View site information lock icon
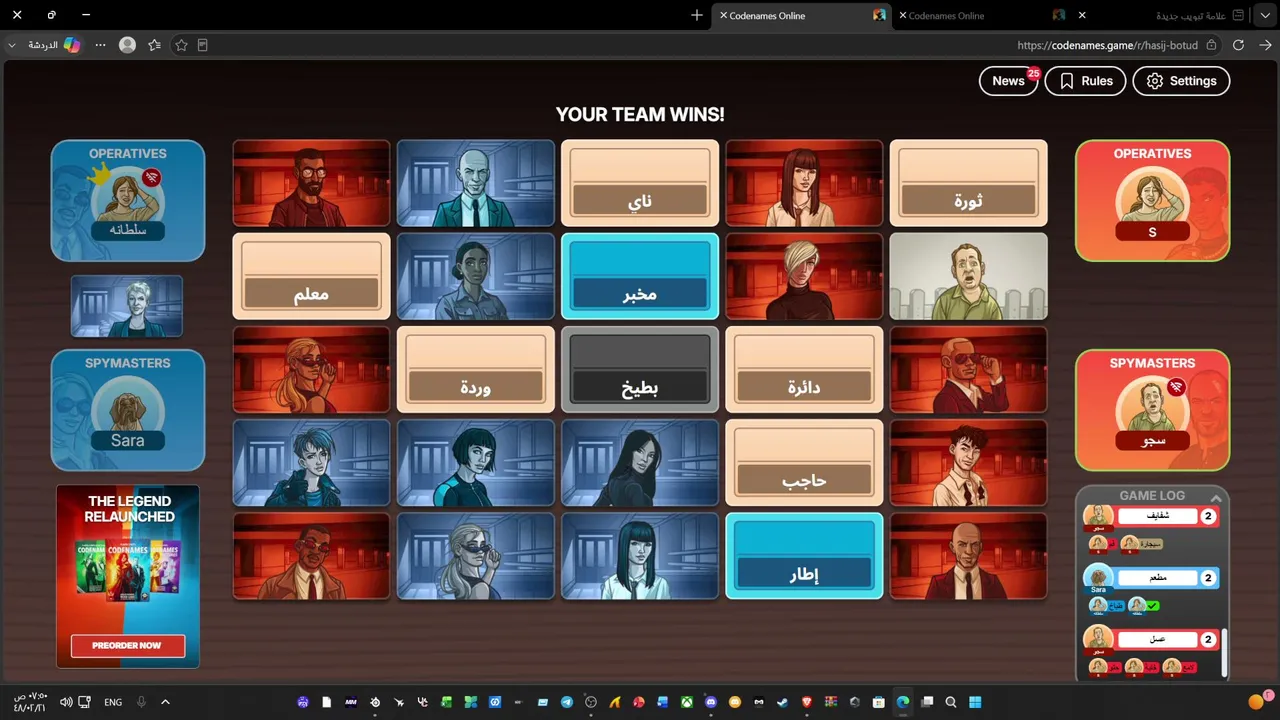 click(1211, 45)
